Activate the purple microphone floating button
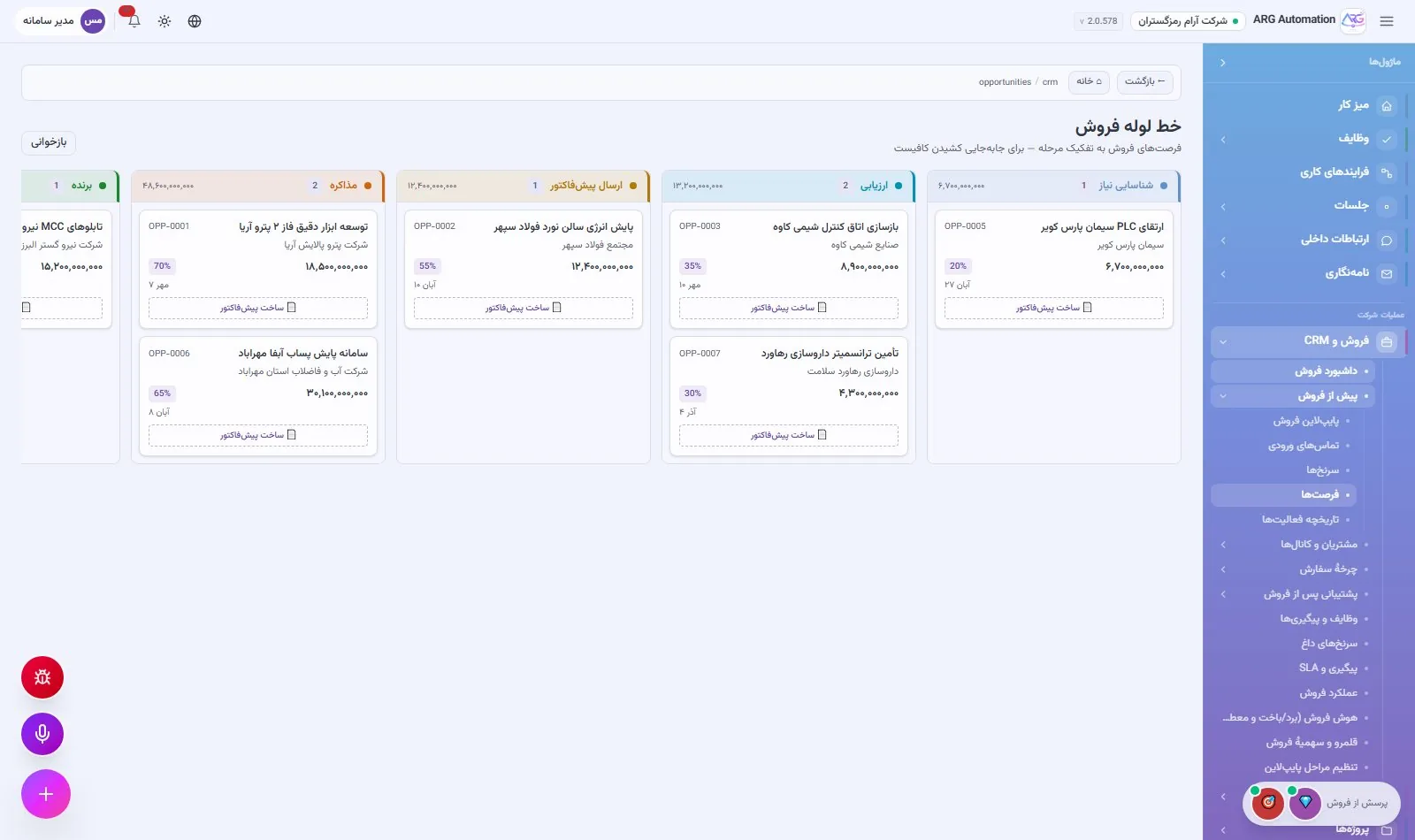 coord(42,734)
